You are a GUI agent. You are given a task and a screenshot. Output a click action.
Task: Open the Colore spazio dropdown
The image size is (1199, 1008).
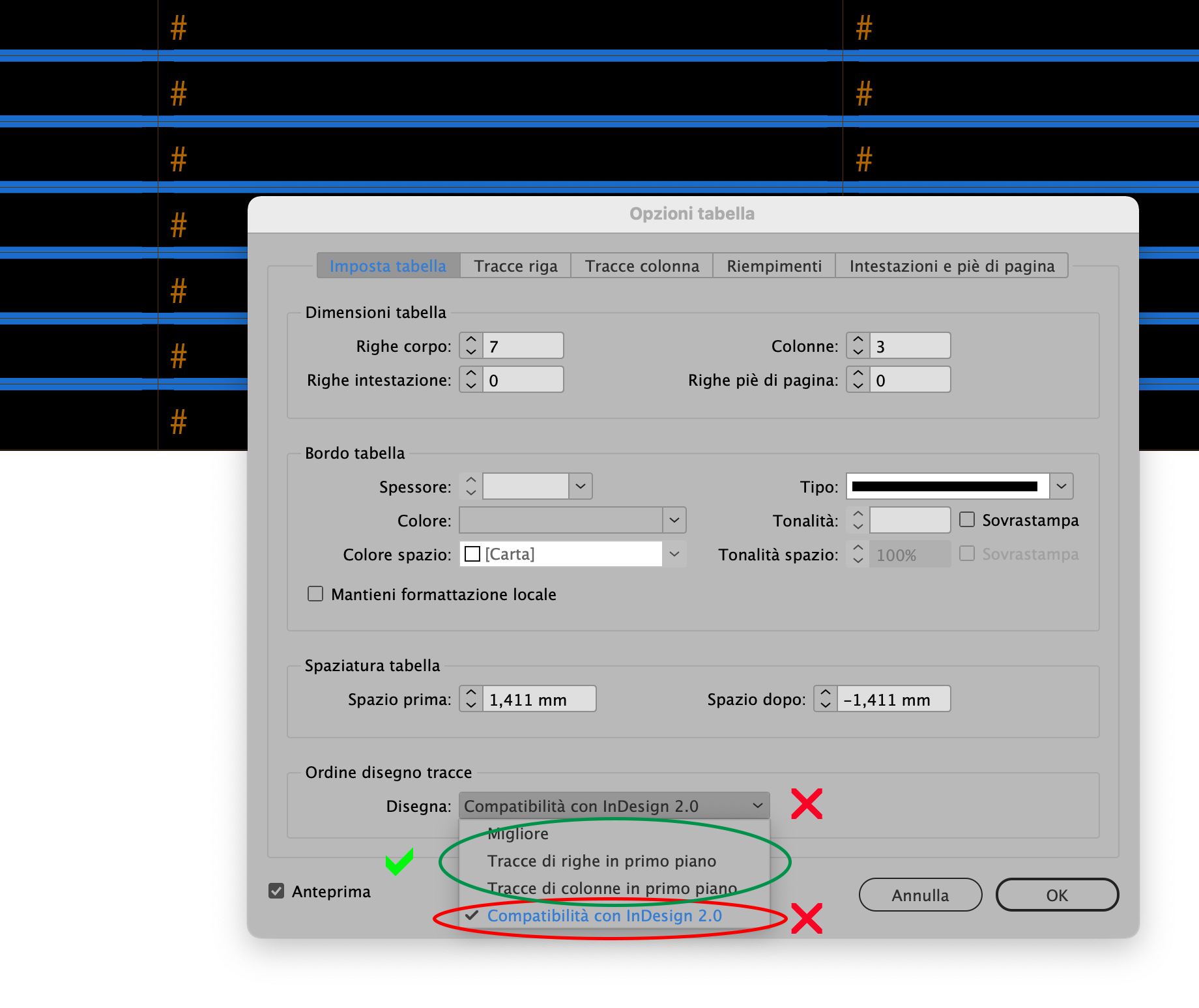(x=674, y=554)
